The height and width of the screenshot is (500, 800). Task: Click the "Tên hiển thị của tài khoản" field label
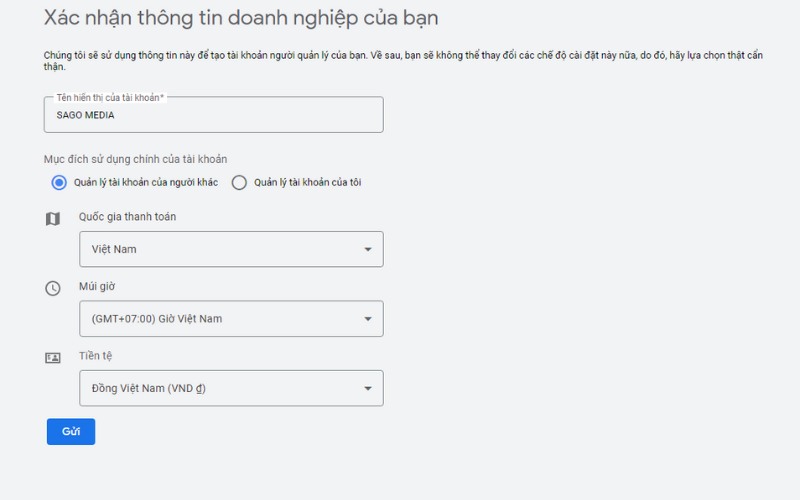109,97
